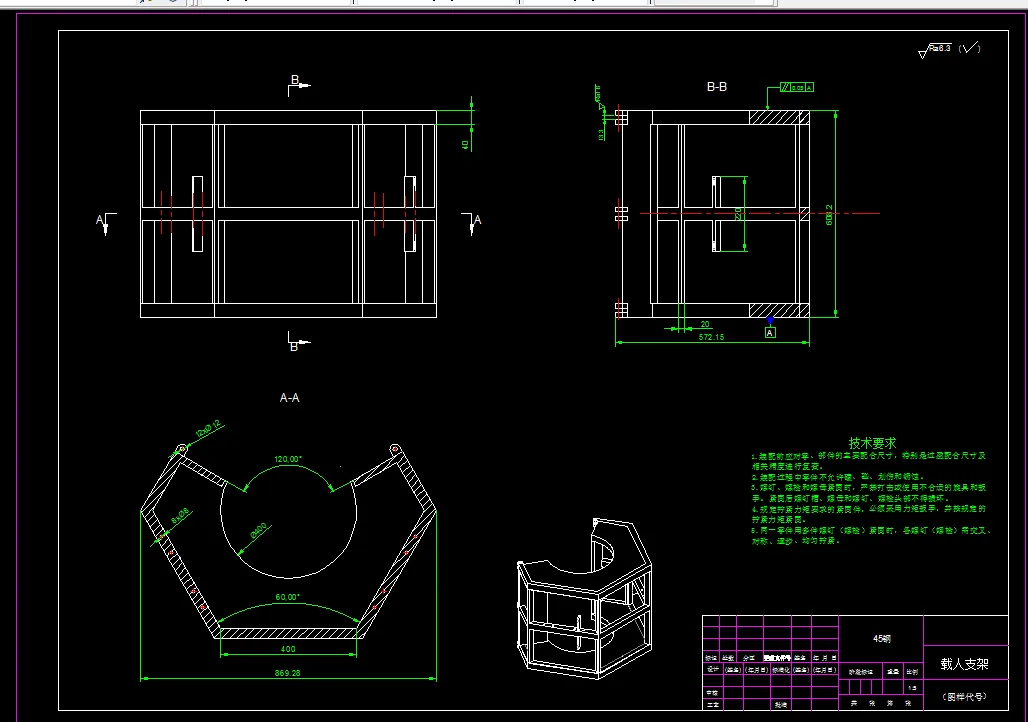
Task: Click the blue datum grip point below B-B view
Action: 770,319
